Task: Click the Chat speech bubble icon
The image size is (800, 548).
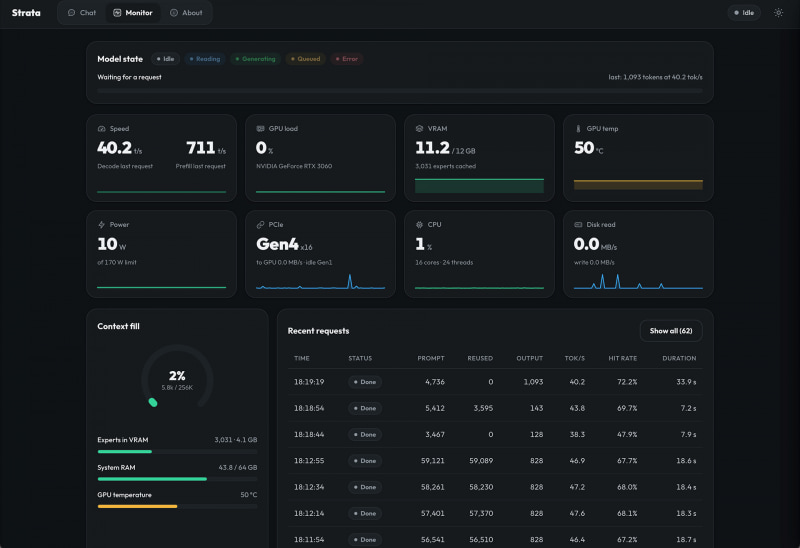Action: (x=71, y=13)
